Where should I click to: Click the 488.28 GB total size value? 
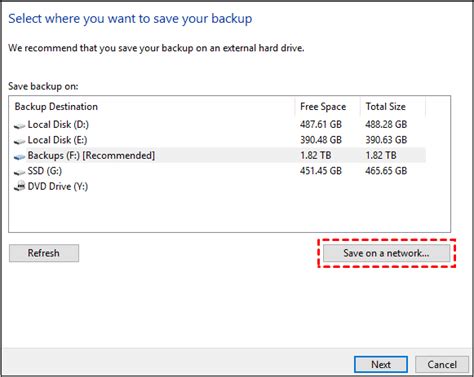pyautogui.click(x=386, y=124)
